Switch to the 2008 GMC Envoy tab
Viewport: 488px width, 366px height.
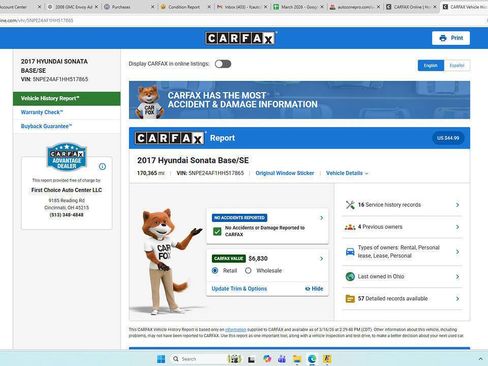pos(73,7)
